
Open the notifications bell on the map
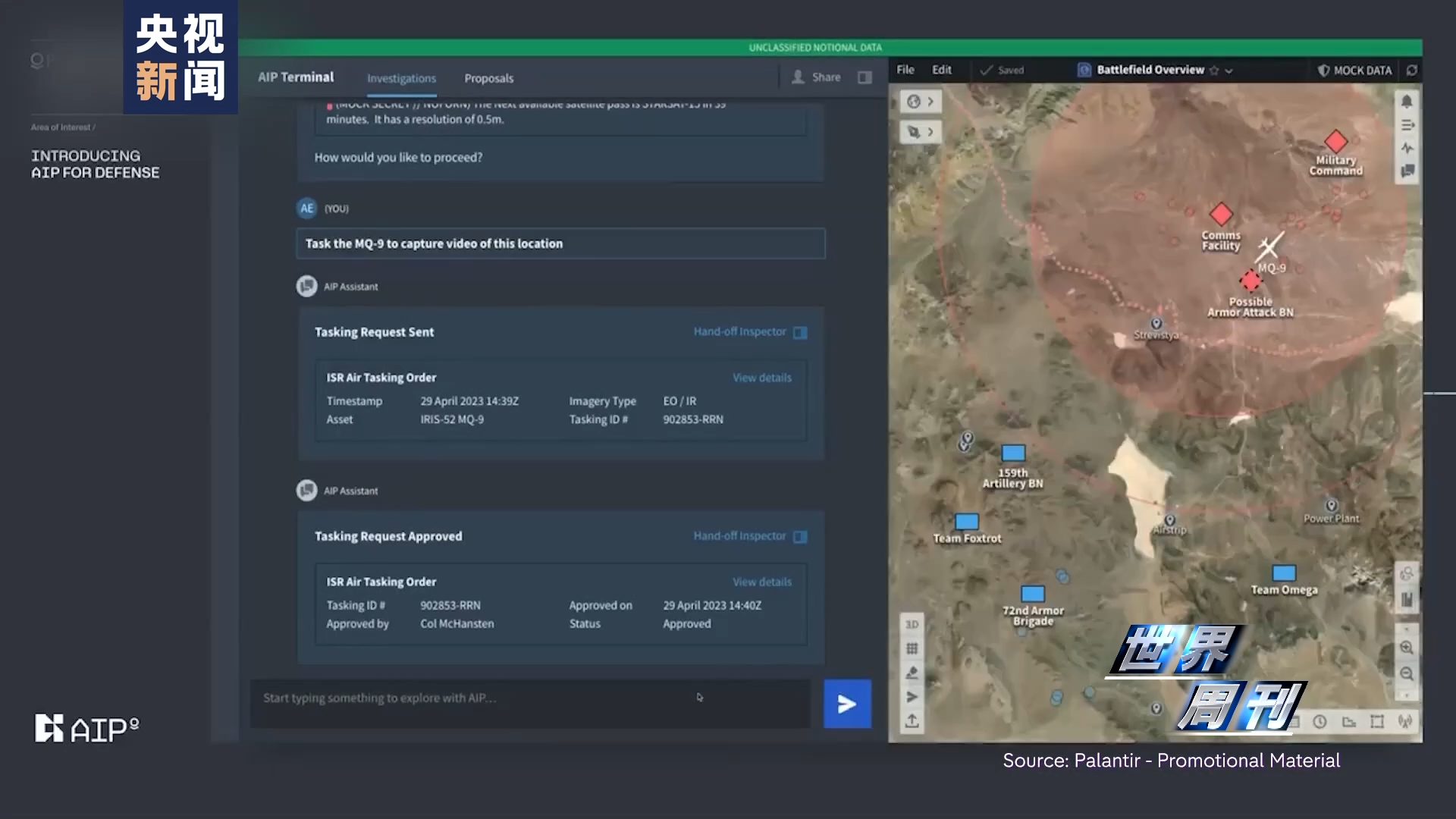[1407, 102]
